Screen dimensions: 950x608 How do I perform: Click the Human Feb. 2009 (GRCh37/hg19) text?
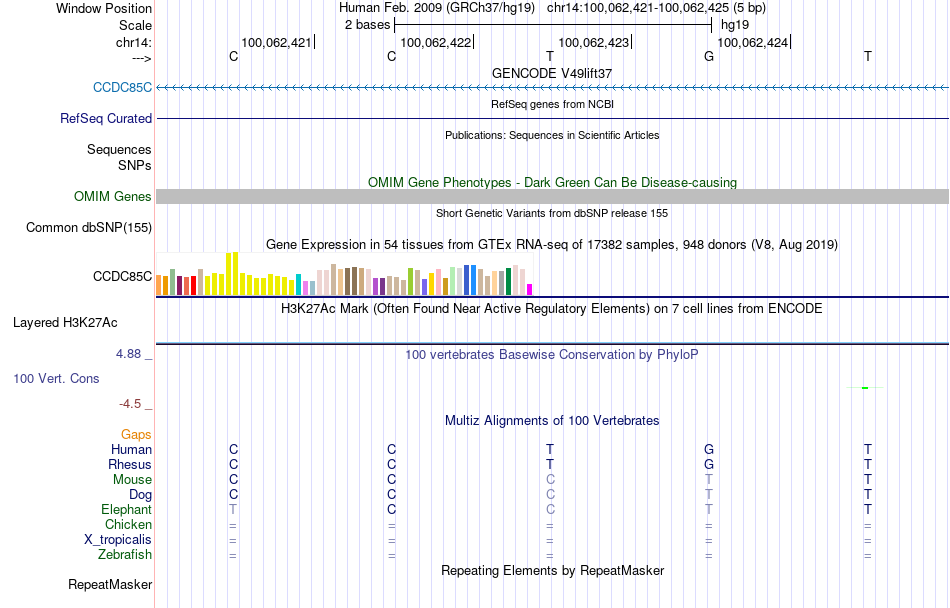[437, 8]
